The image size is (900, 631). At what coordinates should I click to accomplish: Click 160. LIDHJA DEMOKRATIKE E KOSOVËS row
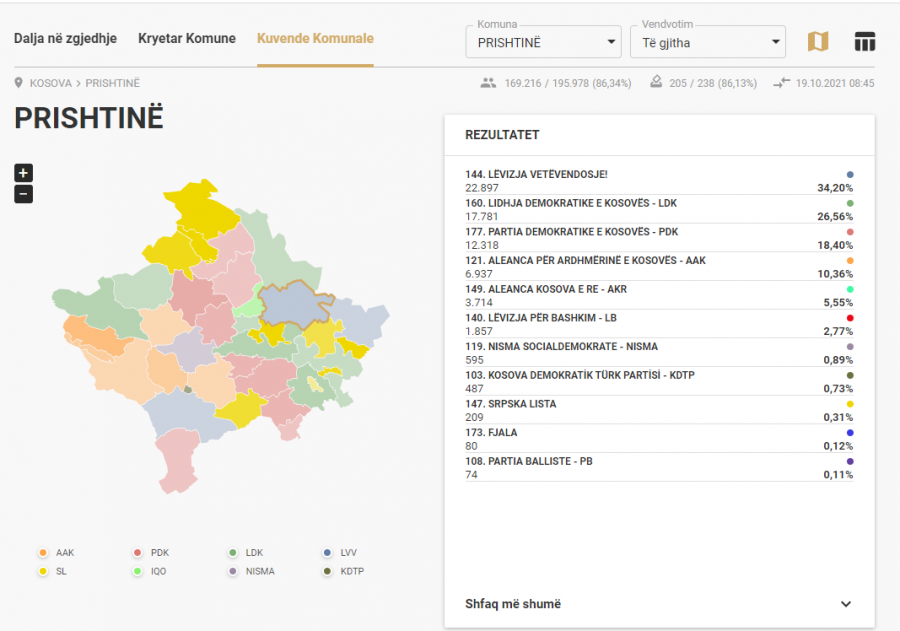click(x=659, y=210)
